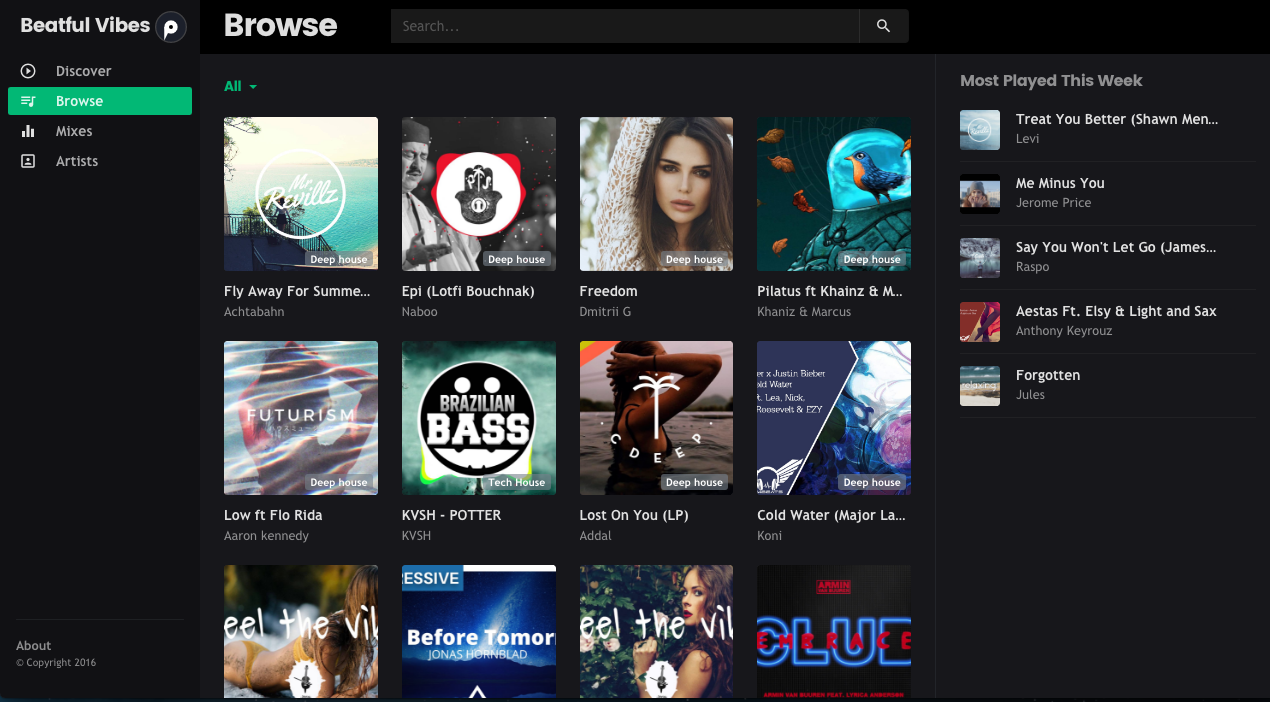
Task: Click the Beatful Vibes logo icon
Action: pos(171,27)
